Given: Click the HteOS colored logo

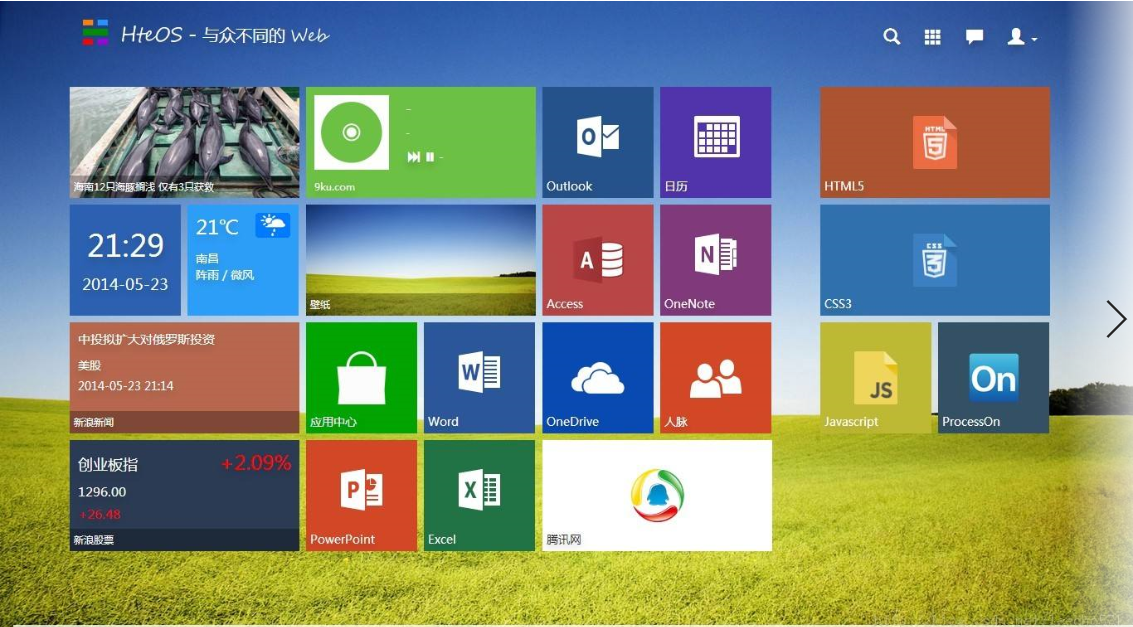Looking at the screenshot, I should 95,33.
